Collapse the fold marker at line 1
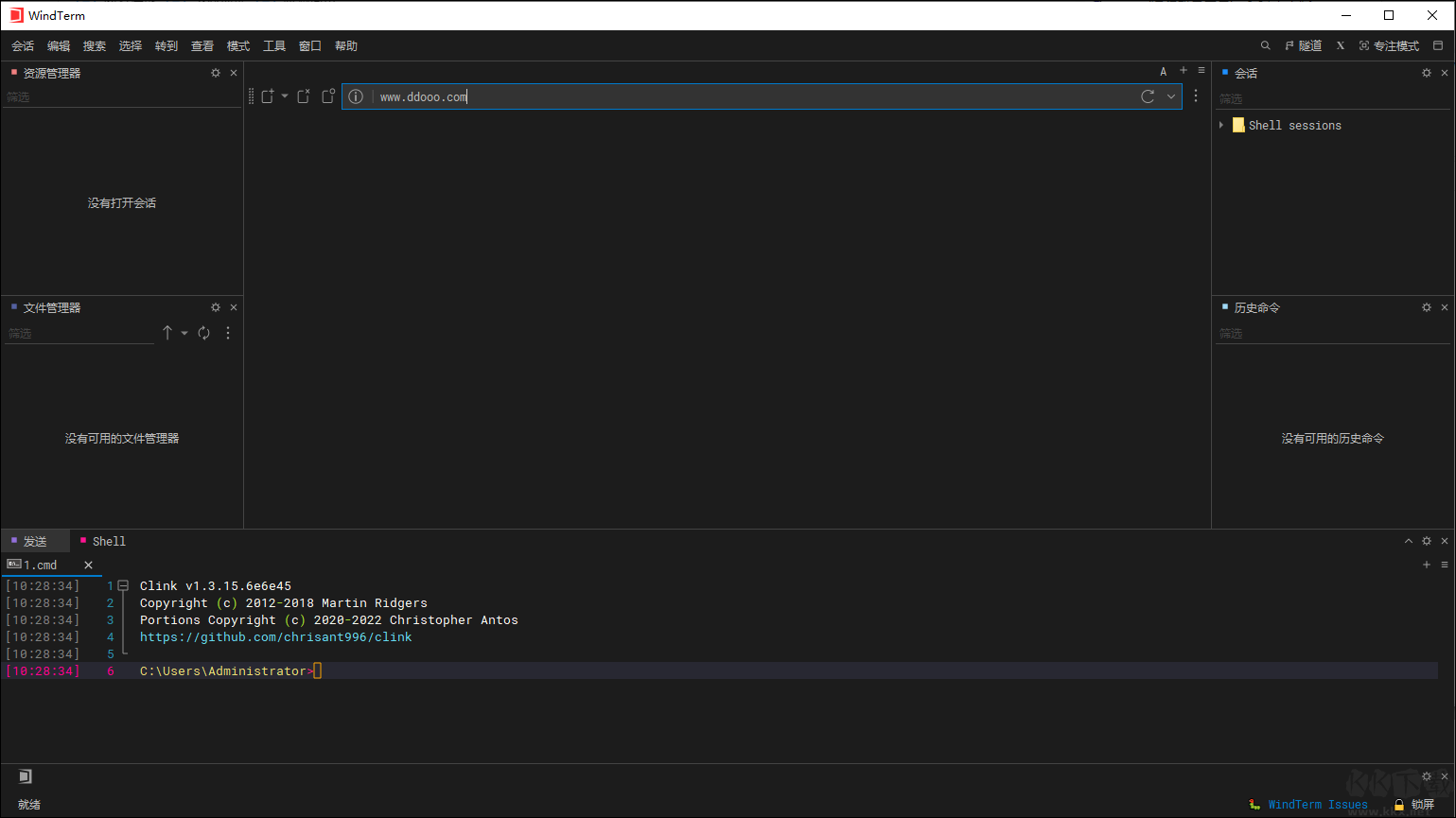The width and height of the screenshot is (1456, 818). click(x=123, y=586)
